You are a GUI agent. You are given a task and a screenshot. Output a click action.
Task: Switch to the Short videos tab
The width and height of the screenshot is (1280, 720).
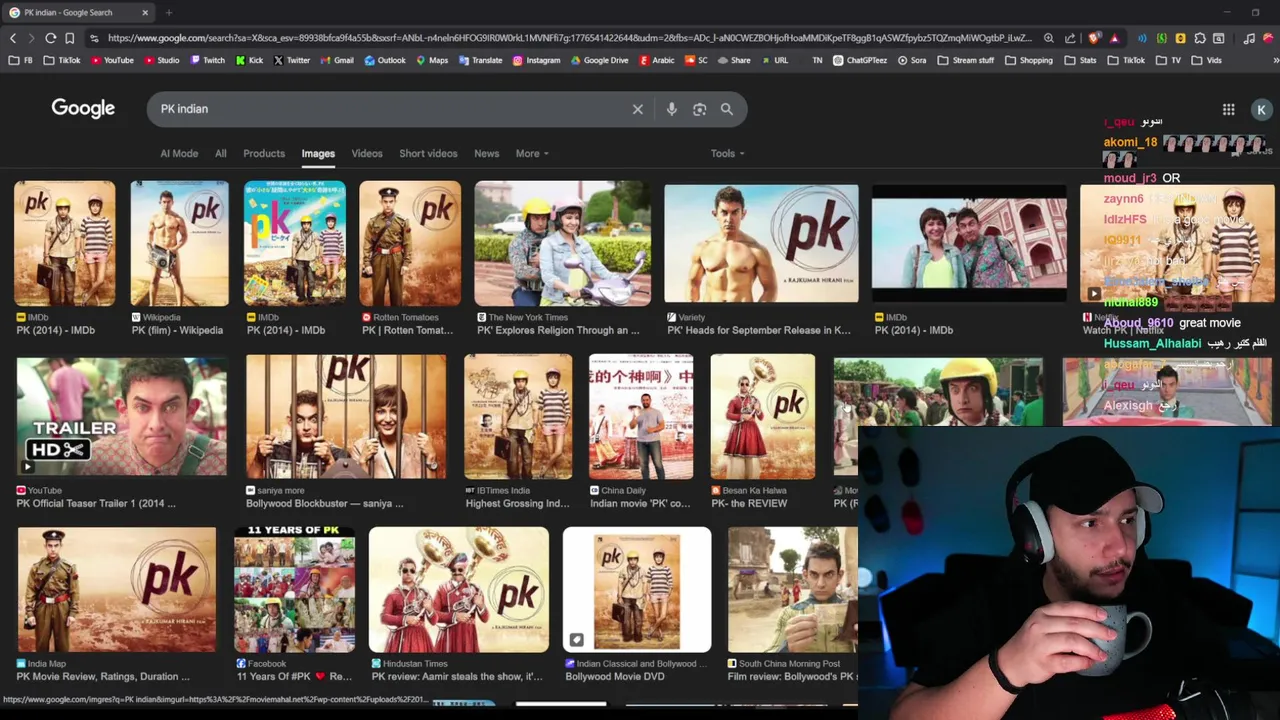[x=428, y=153]
